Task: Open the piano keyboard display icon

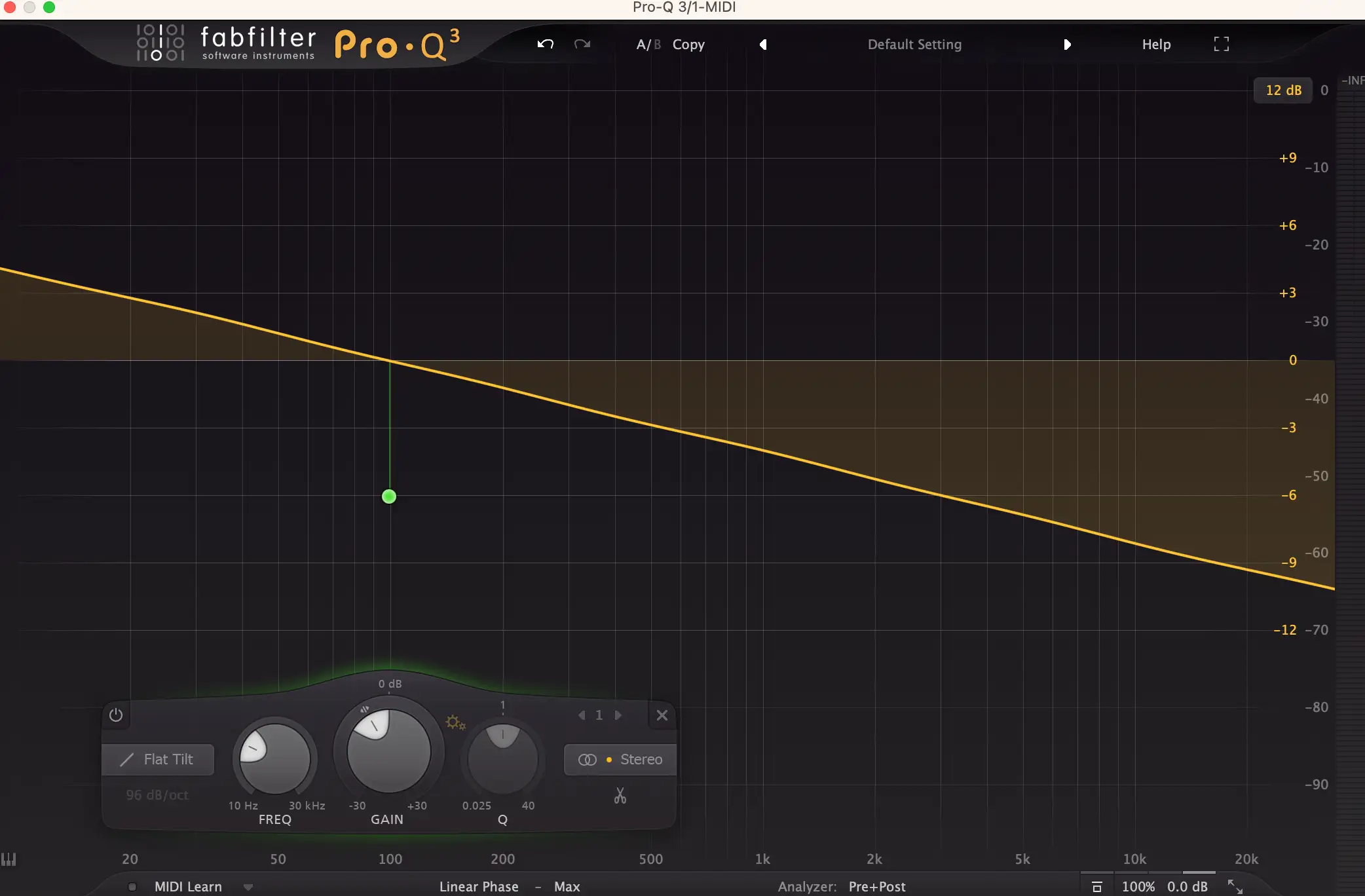Action: click(x=9, y=859)
